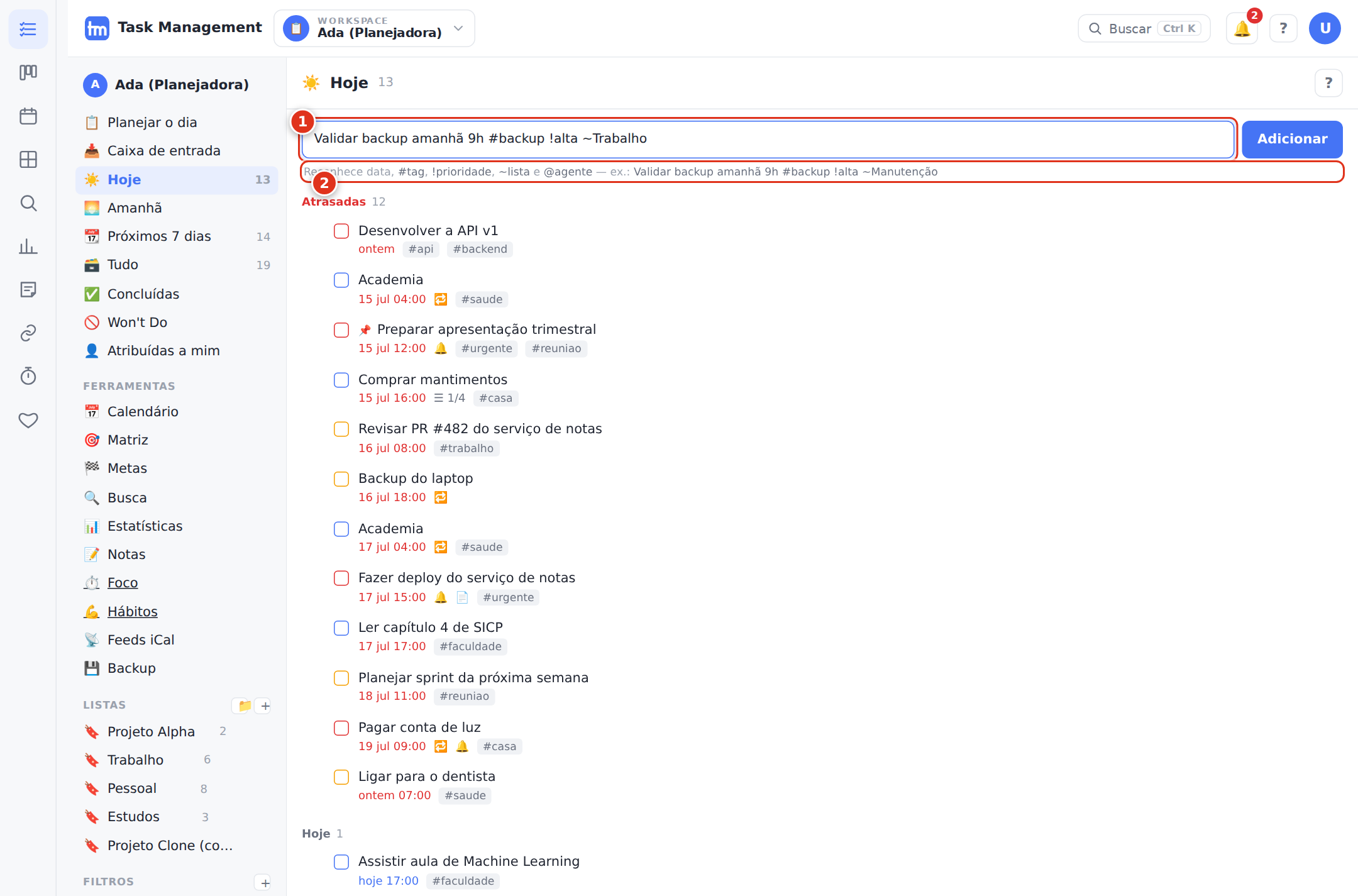
Task: Complete Preparar apresentação trimestral task
Action: [341, 330]
